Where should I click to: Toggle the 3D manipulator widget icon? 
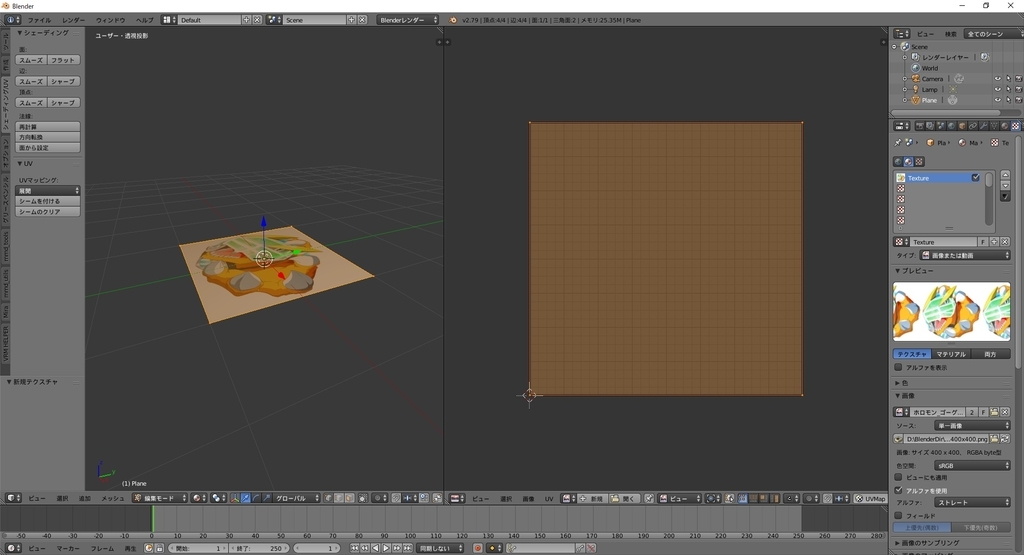[234, 498]
